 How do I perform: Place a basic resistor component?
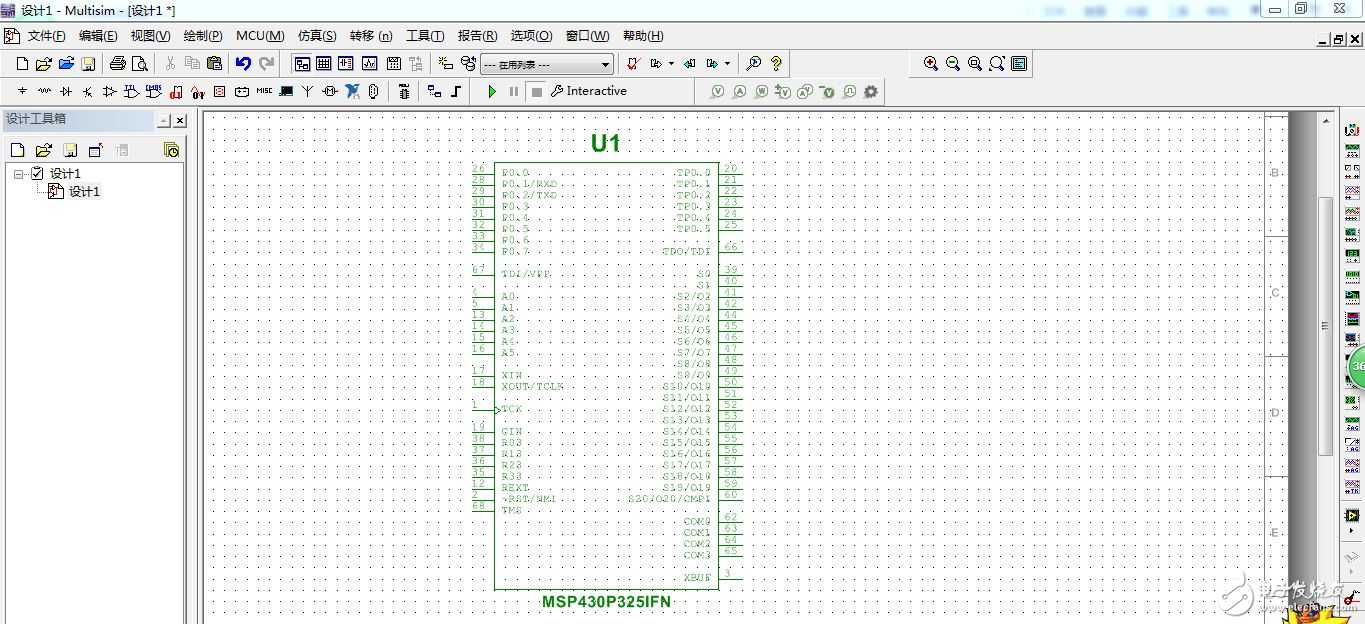coord(44,91)
